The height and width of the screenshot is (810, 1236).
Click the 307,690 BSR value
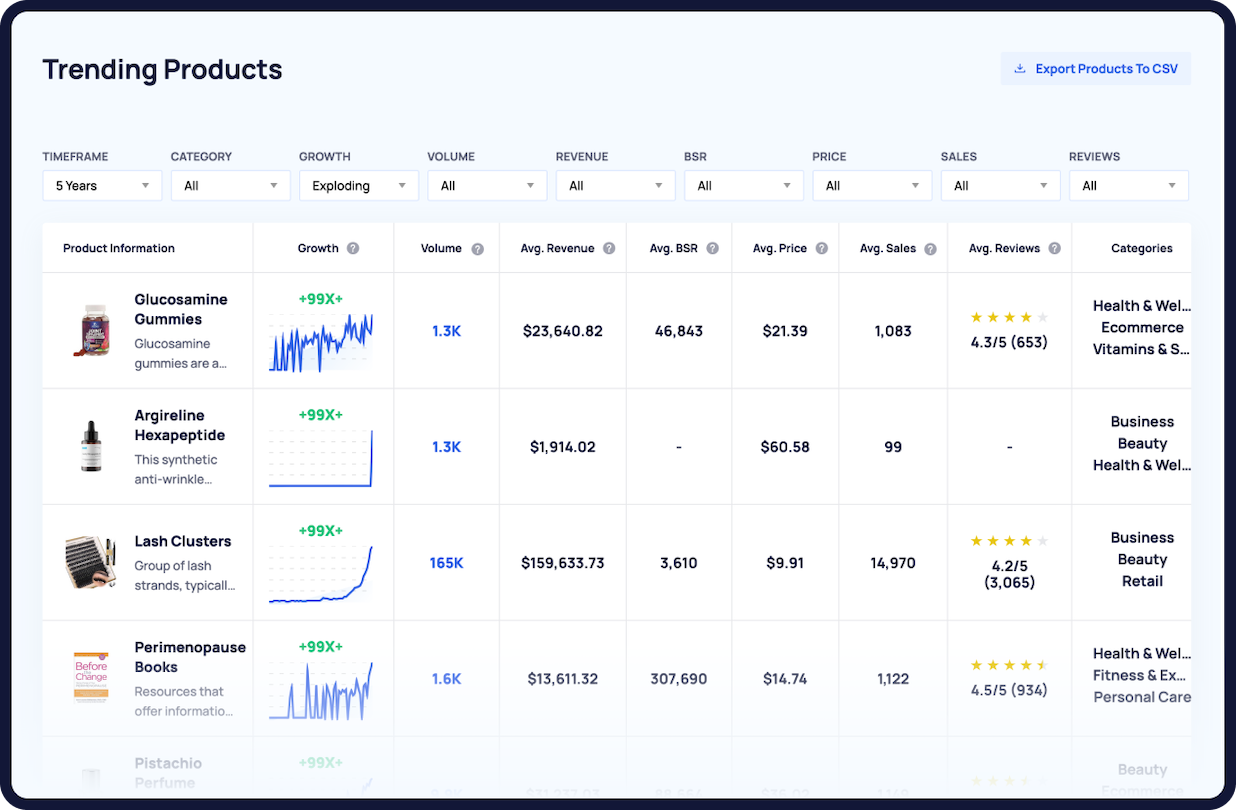tap(679, 679)
